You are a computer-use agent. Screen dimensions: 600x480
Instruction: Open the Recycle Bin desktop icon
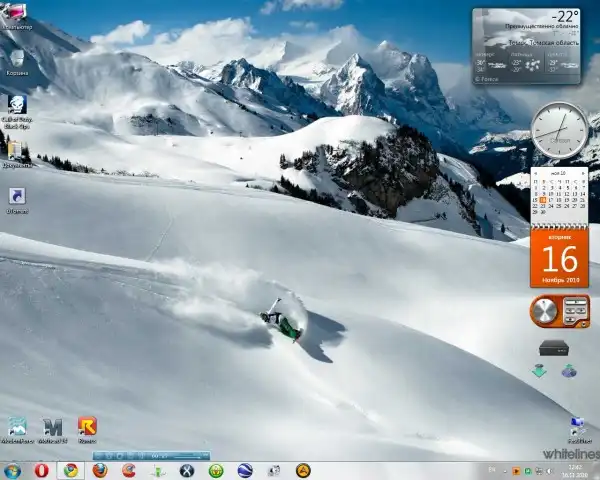17,59
